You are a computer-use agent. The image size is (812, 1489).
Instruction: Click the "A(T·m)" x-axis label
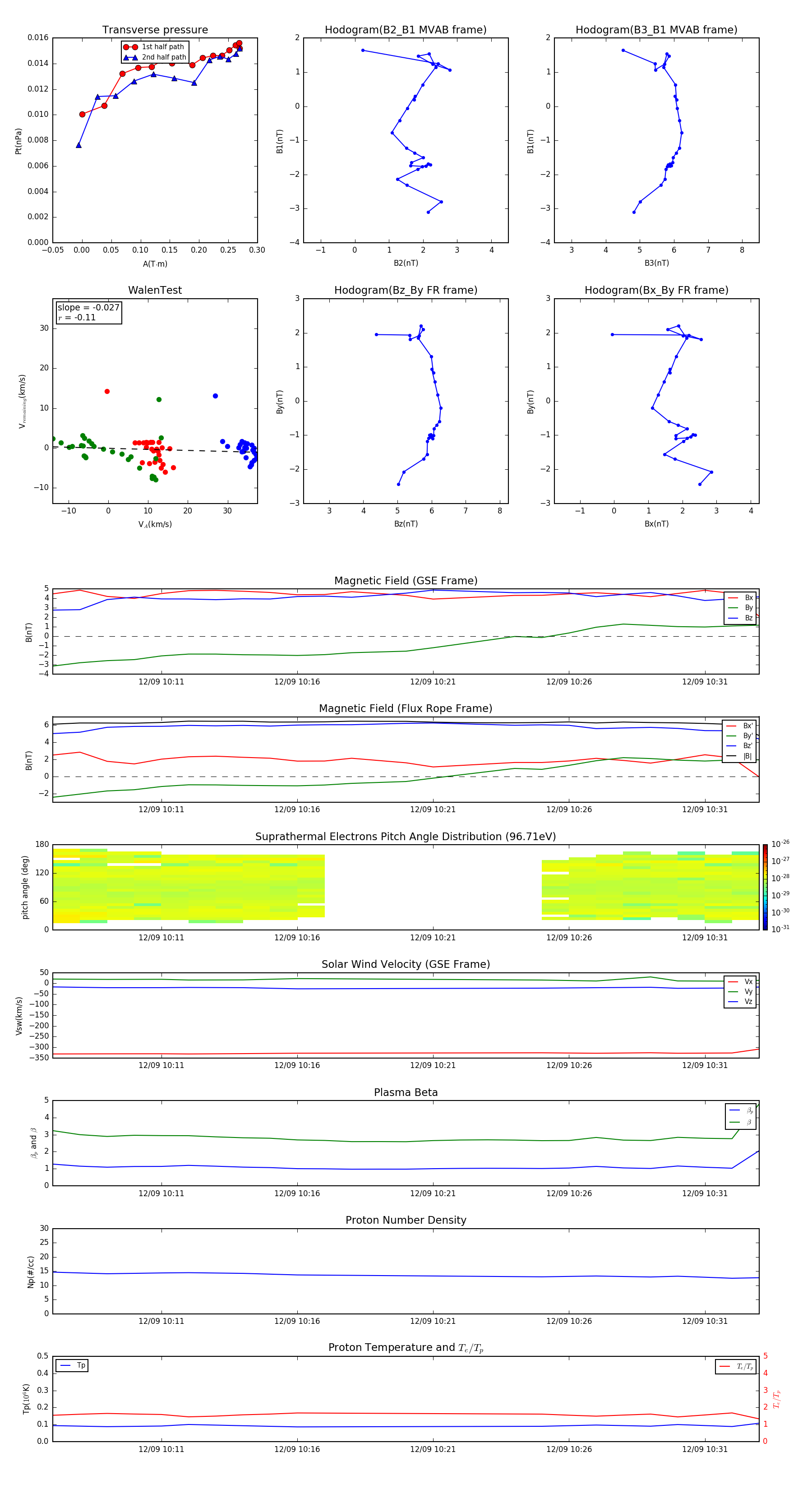155,264
